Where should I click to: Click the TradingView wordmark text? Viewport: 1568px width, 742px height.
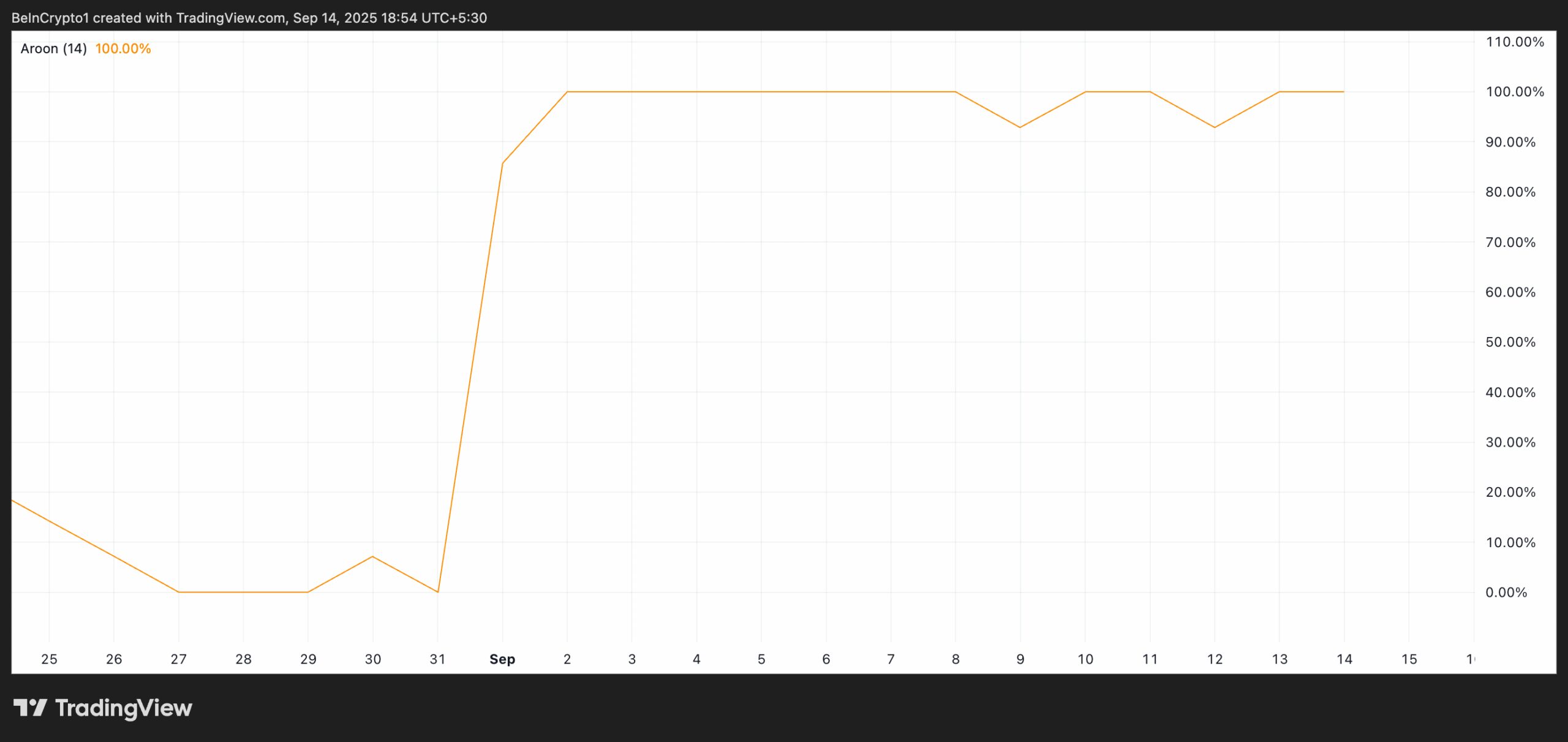123,708
